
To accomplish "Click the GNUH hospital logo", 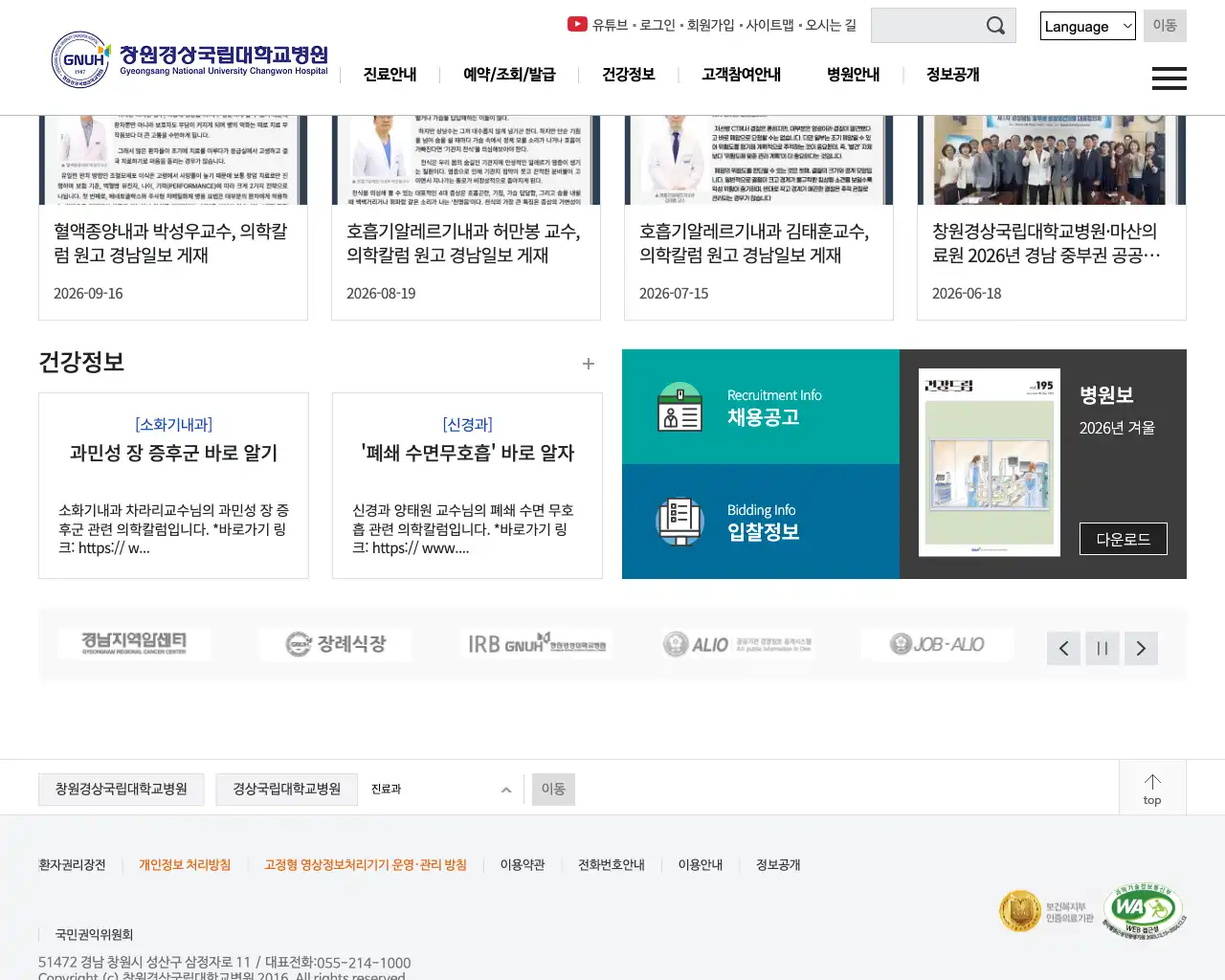I will tap(189, 59).
